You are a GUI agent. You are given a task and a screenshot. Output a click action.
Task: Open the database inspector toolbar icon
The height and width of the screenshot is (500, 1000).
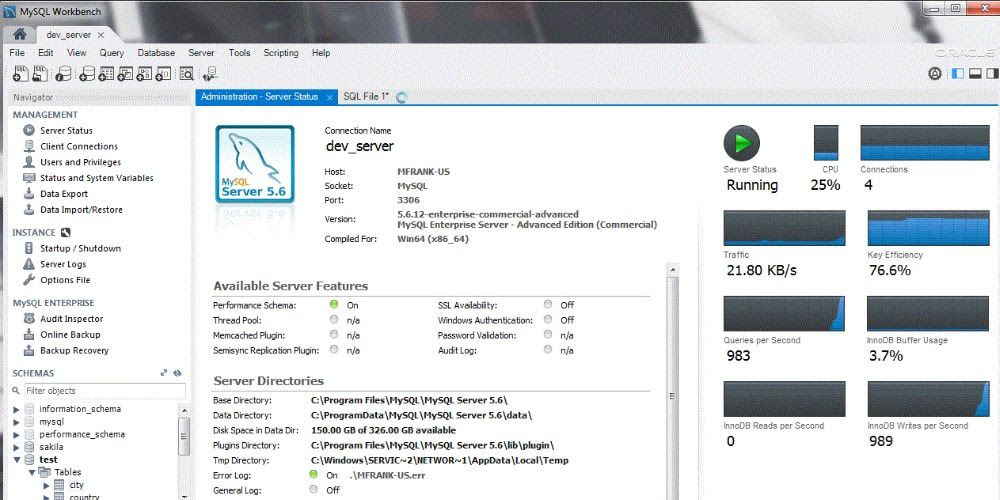pos(63,74)
